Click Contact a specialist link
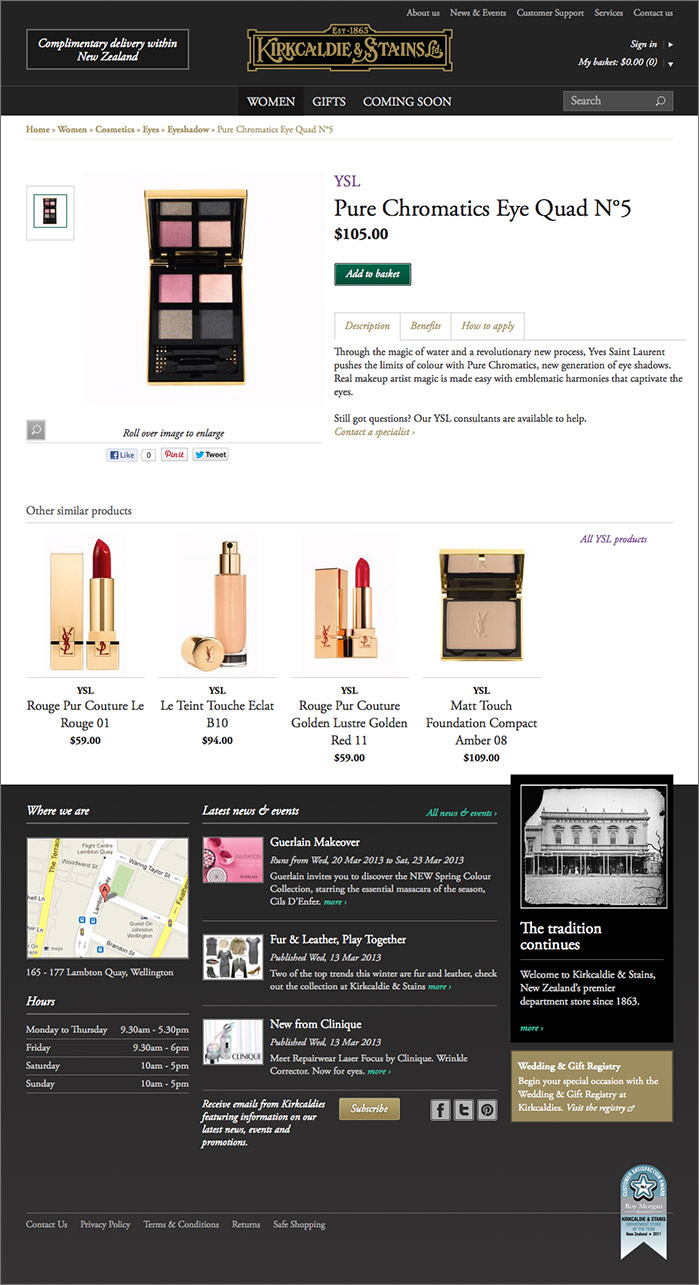The height and width of the screenshot is (1285, 699). click(375, 433)
